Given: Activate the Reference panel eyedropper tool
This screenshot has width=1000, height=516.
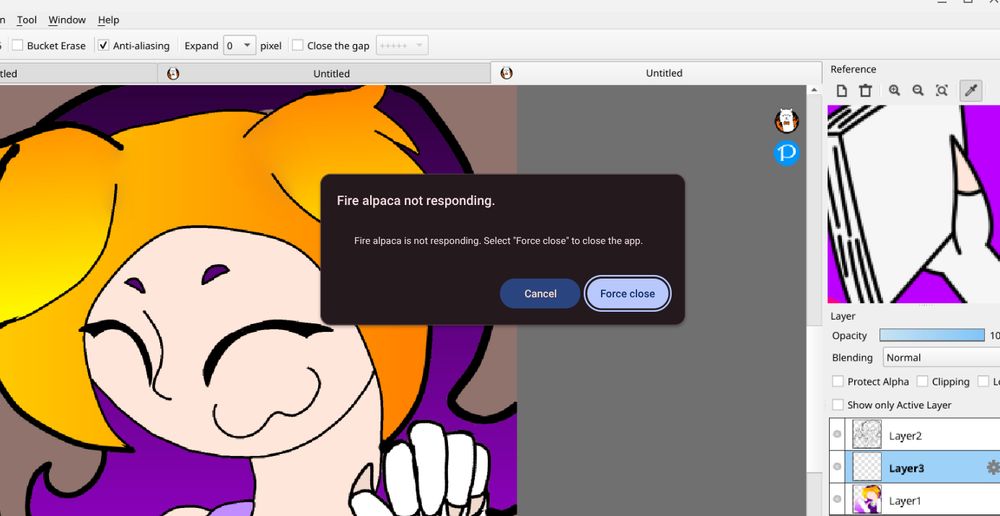Looking at the screenshot, I should pyautogui.click(x=971, y=91).
